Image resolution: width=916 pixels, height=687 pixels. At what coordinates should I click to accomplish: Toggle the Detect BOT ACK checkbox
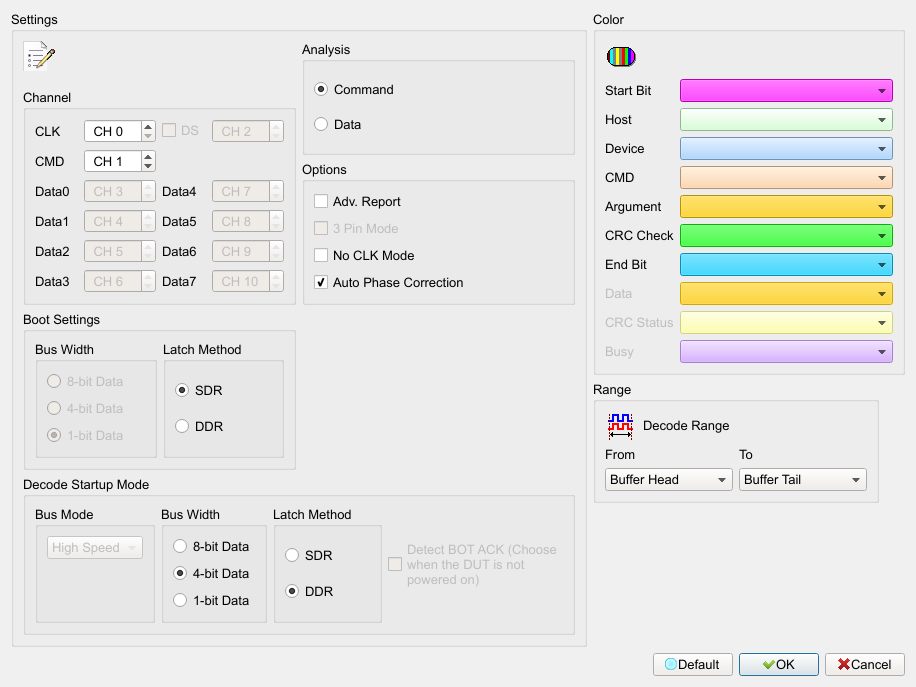point(395,564)
